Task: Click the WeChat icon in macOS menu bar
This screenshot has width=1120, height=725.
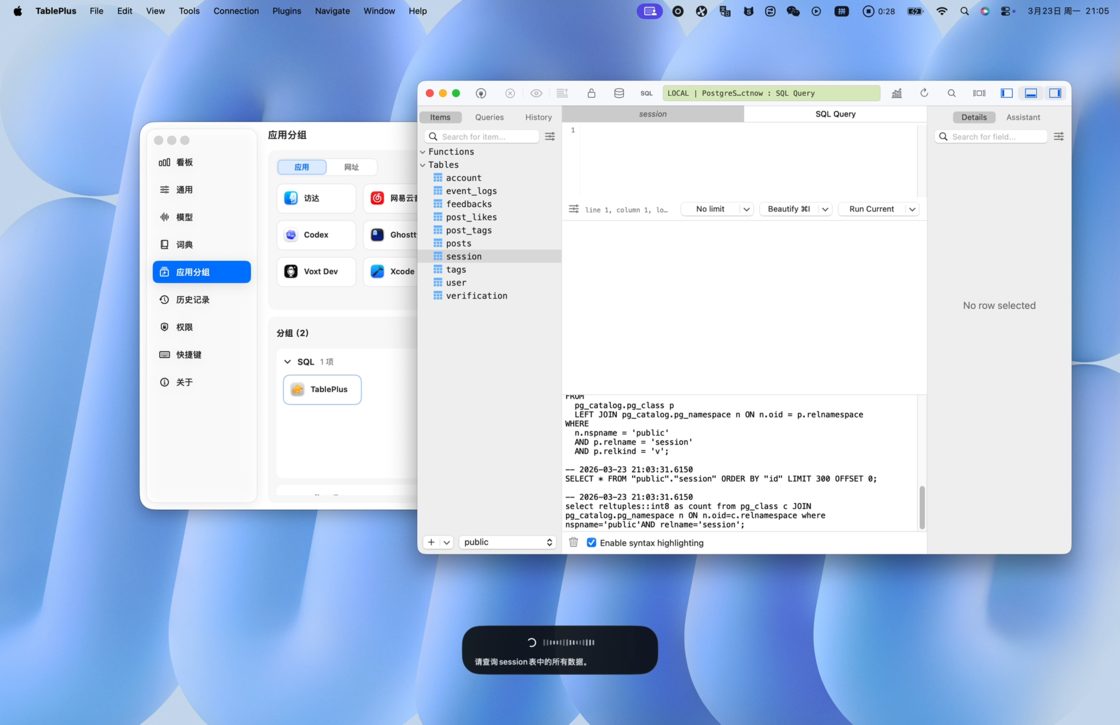Action: pyautogui.click(x=793, y=11)
